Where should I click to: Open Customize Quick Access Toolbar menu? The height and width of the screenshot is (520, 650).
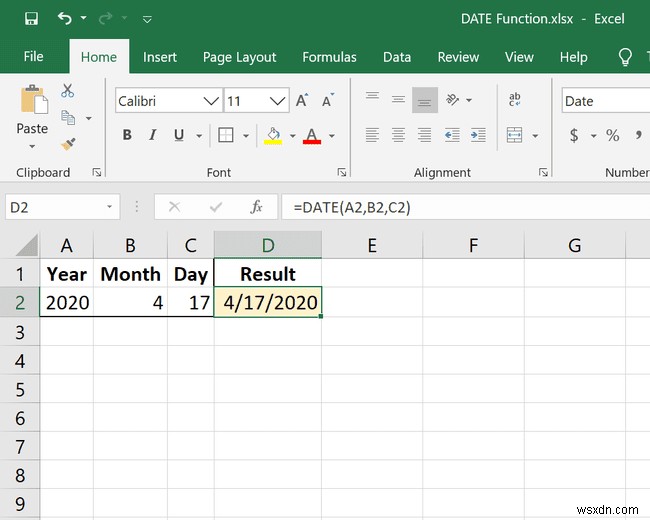click(147, 19)
